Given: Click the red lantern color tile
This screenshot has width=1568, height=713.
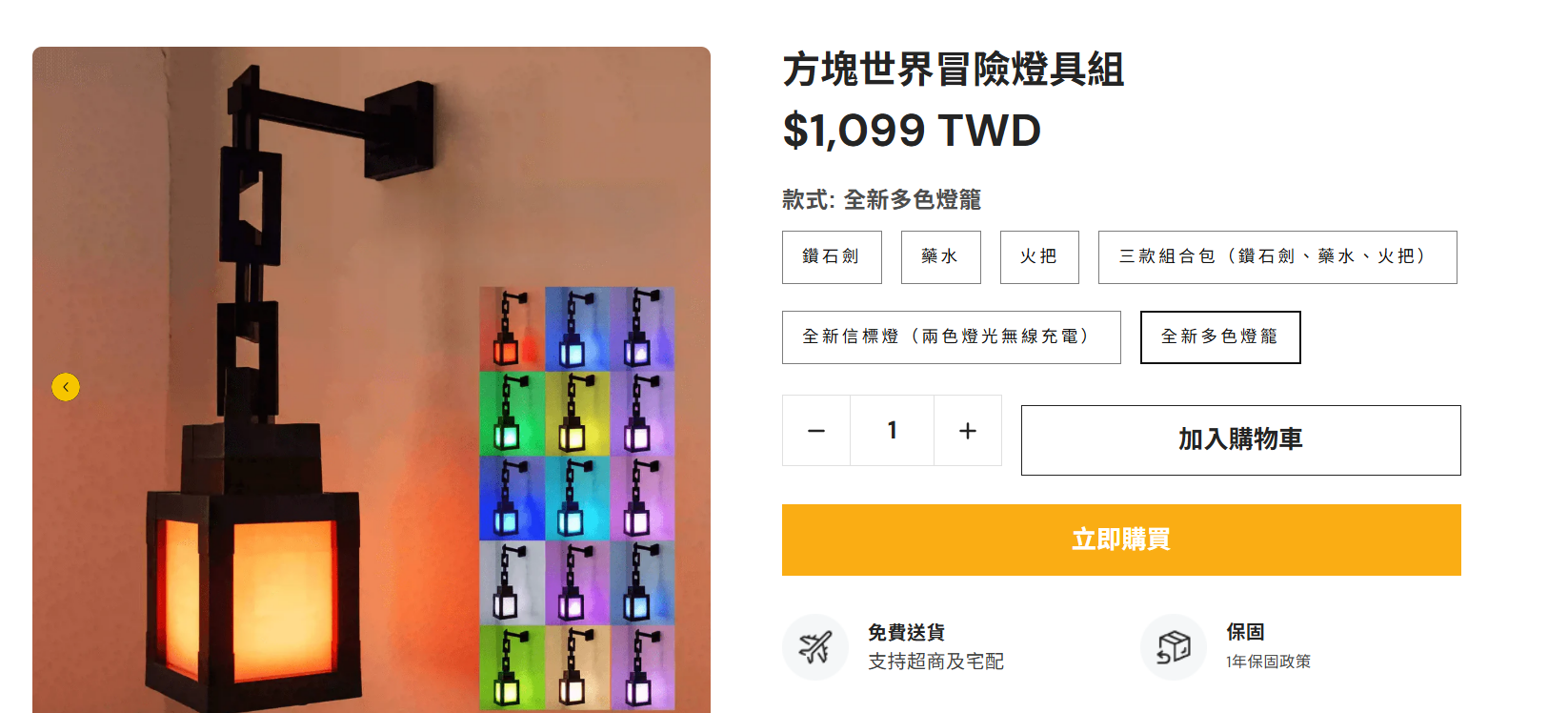Looking at the screenshot, I should [x=513, y=329].
